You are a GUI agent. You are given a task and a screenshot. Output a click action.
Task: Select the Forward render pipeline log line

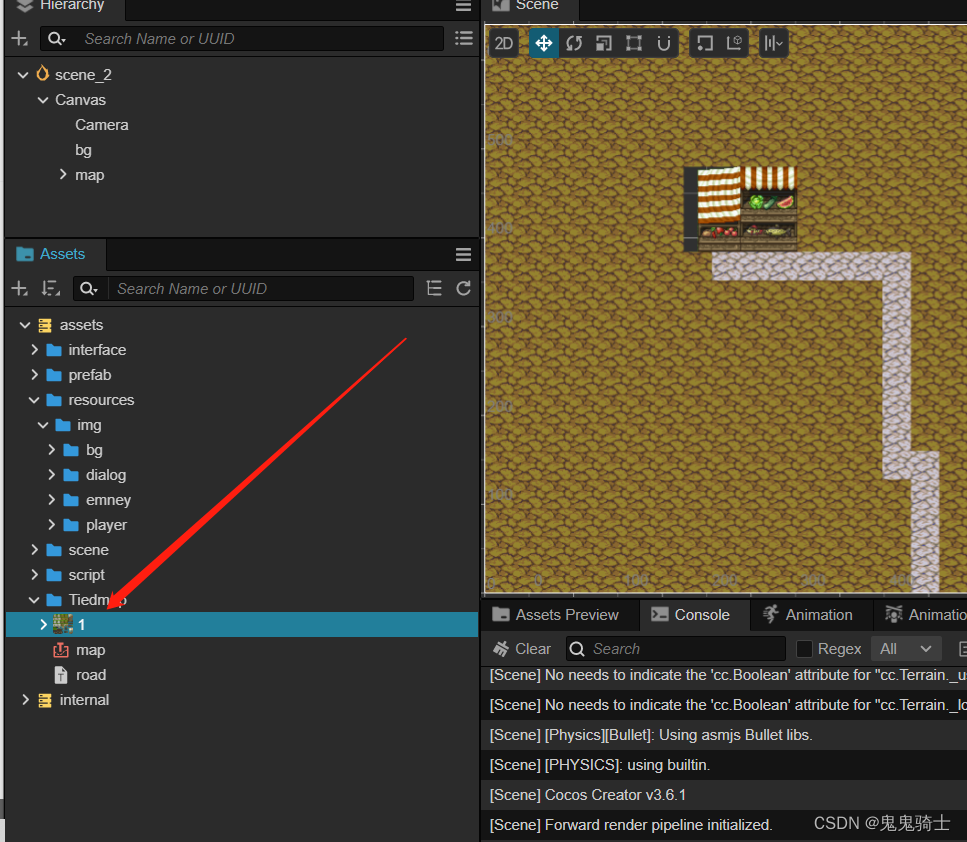(723, 825)
